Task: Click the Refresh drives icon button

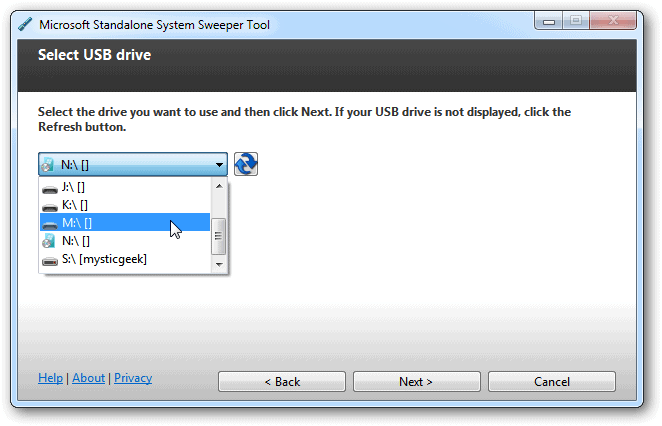Action: point(246,164)
